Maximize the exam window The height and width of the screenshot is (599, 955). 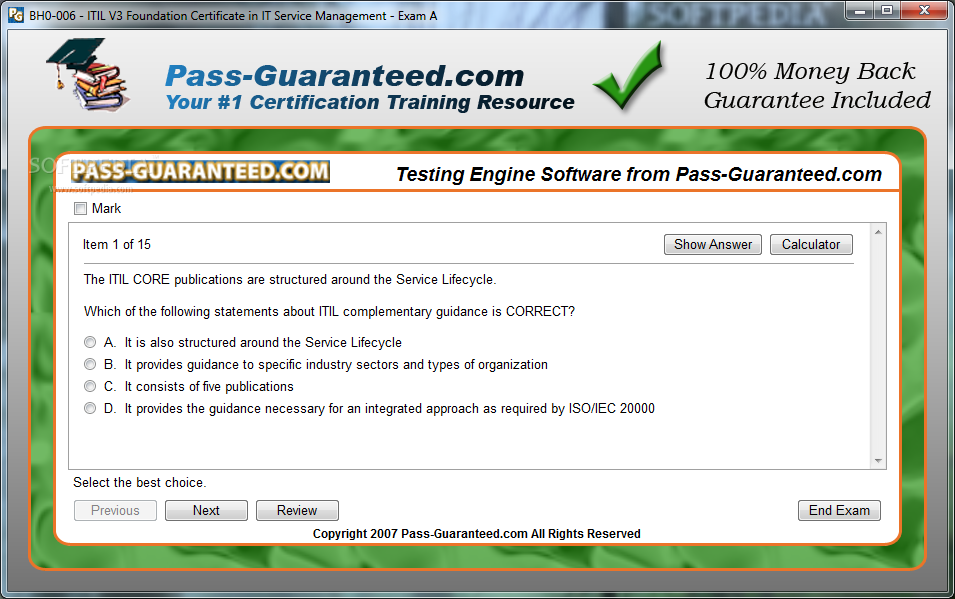point(887,10)
